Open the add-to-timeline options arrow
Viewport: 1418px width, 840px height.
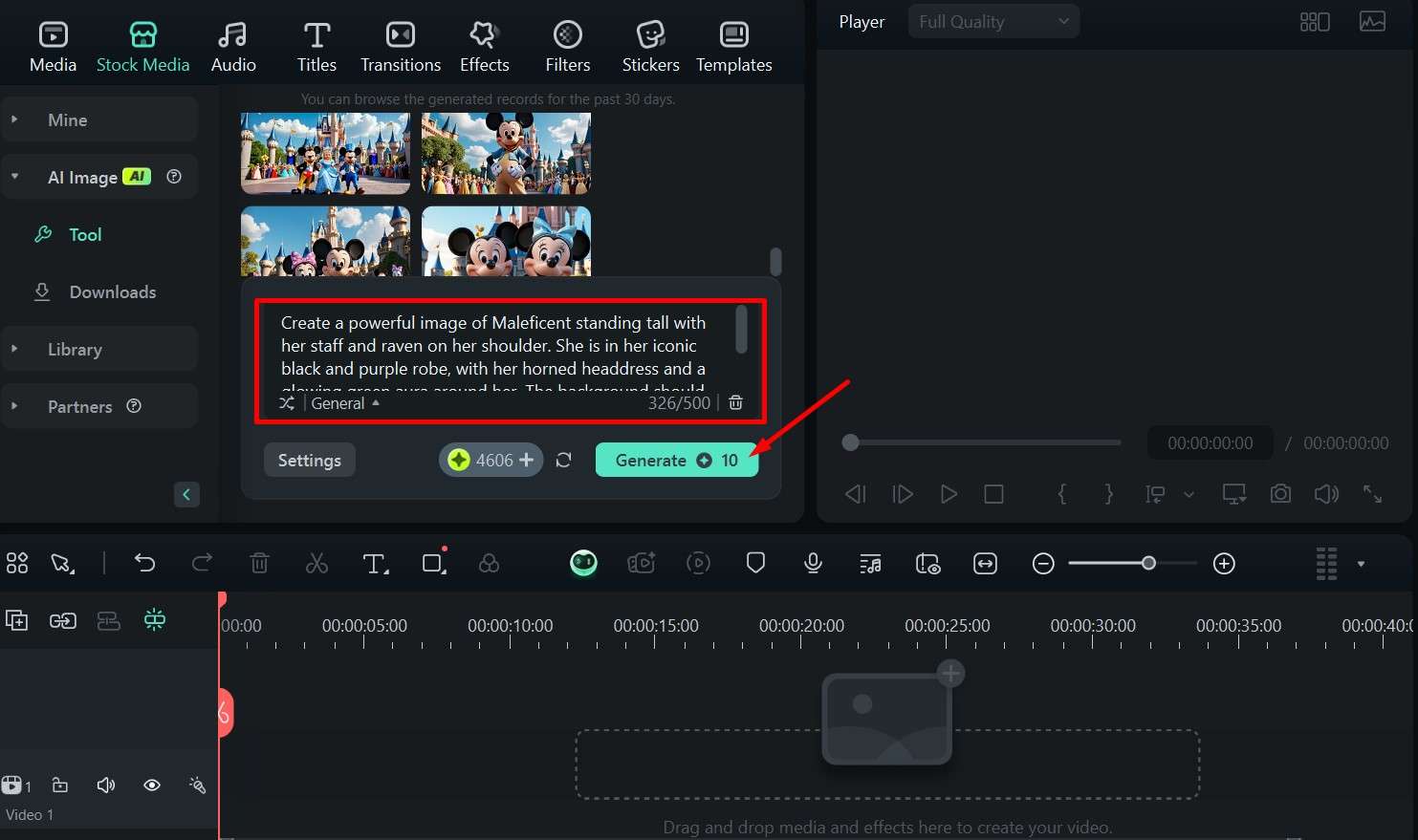1189,494
